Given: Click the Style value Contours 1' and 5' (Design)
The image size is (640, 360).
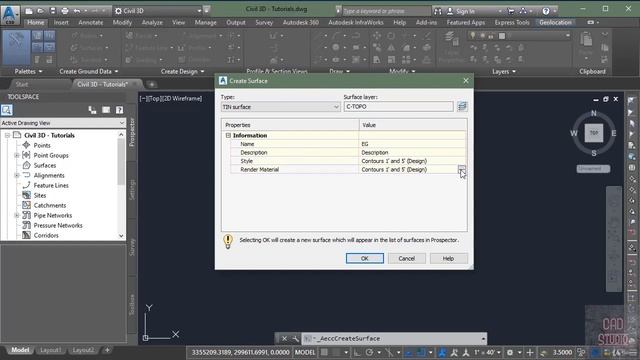Looking at the screenshot, I should [x=412, y=161].
